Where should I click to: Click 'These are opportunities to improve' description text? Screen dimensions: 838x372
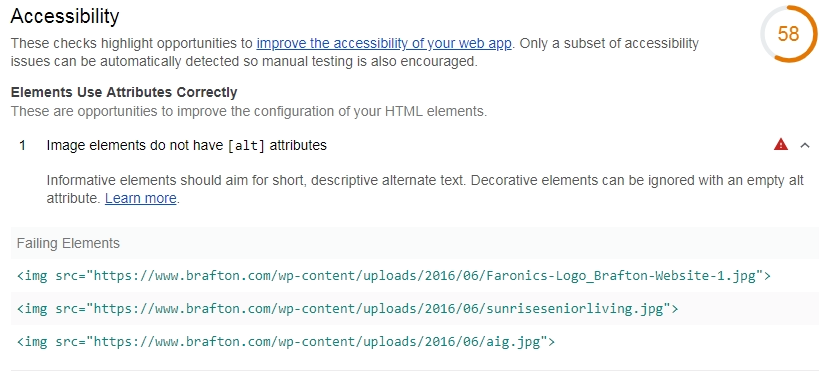[x=249, y=112]
